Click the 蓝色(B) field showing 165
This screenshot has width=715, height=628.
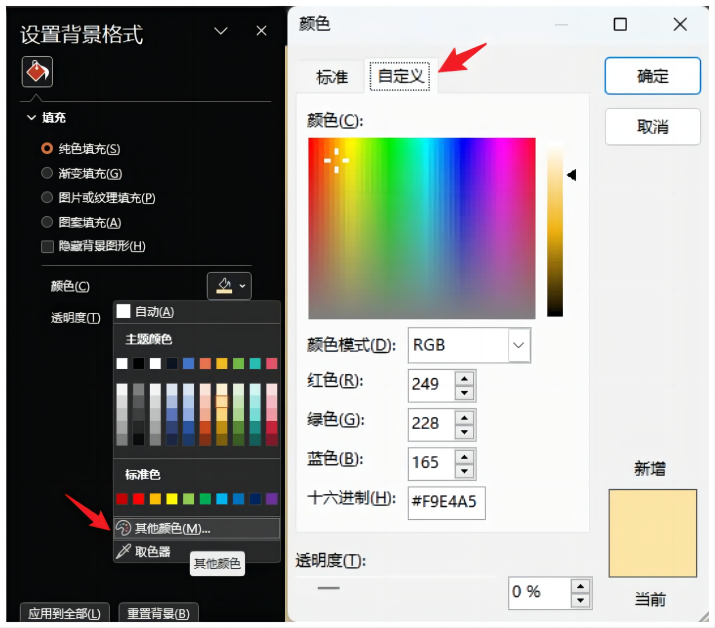(x=432, y=464)
